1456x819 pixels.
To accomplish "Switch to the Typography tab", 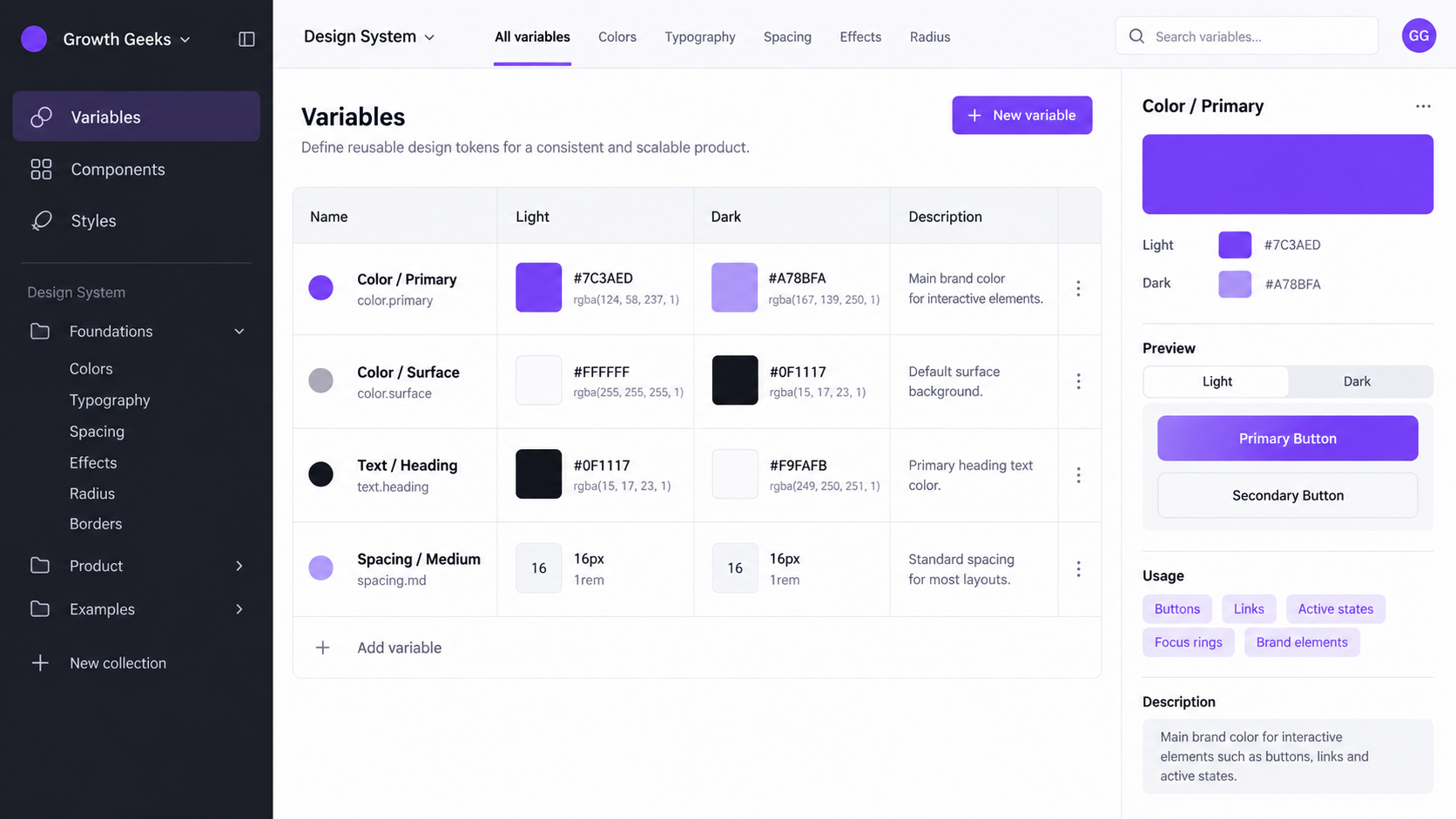I will tap(700, 37).
